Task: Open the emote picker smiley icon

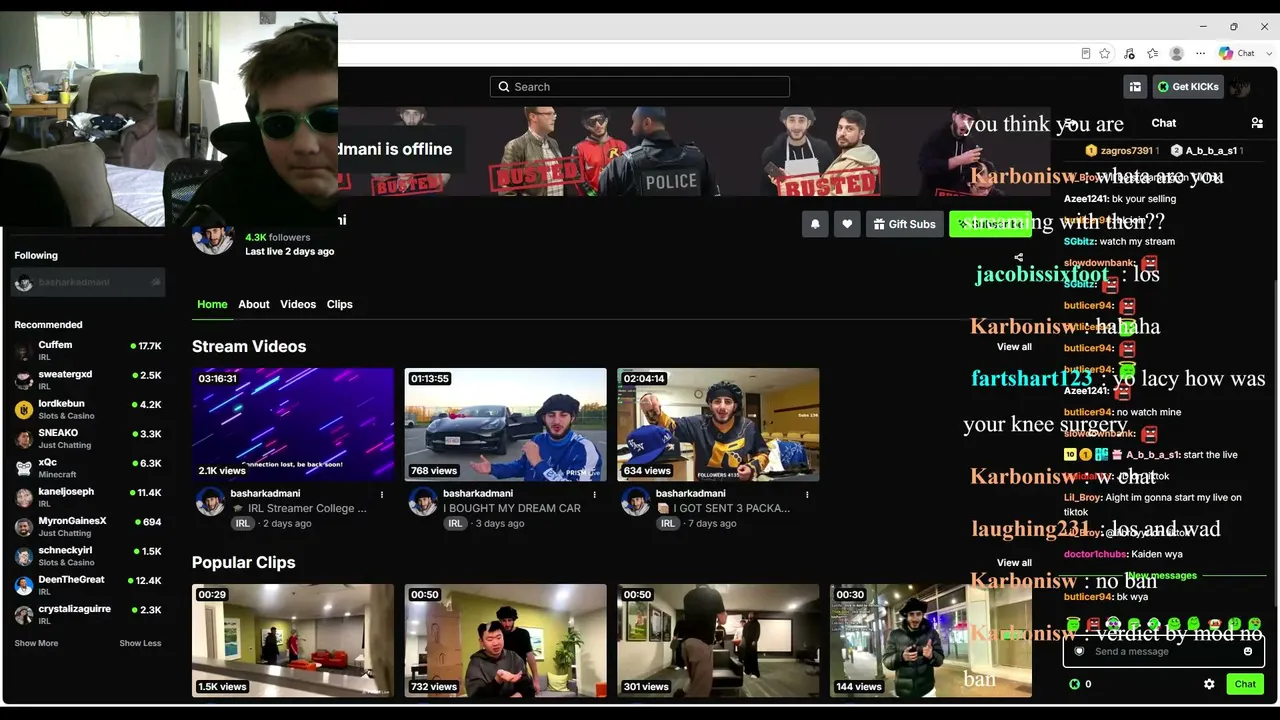Action: point(1248,651)
